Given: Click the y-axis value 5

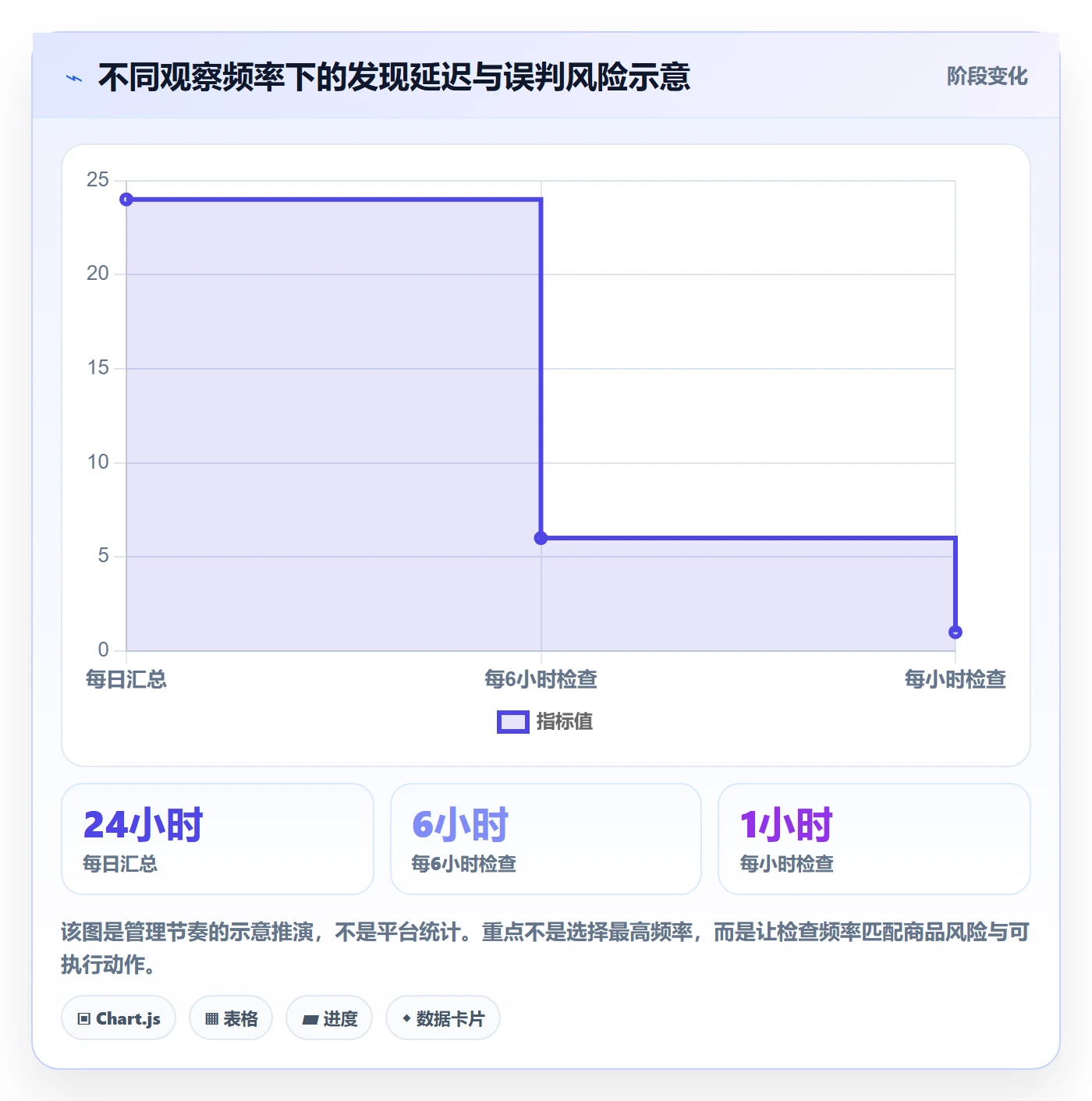Looking at the screenshot, I should pos(104,556).
